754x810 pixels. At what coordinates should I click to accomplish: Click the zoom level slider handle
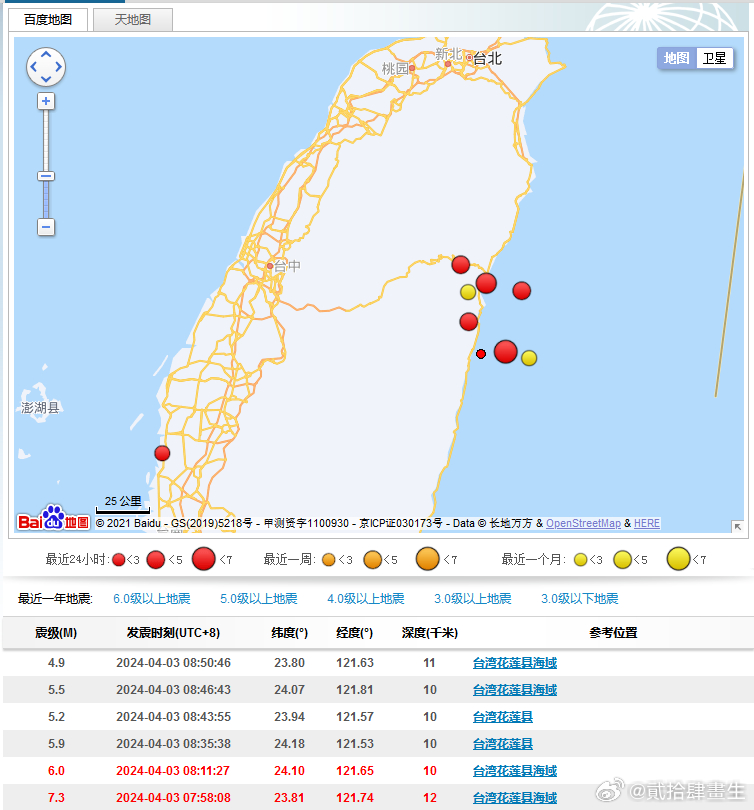[46, 176]
